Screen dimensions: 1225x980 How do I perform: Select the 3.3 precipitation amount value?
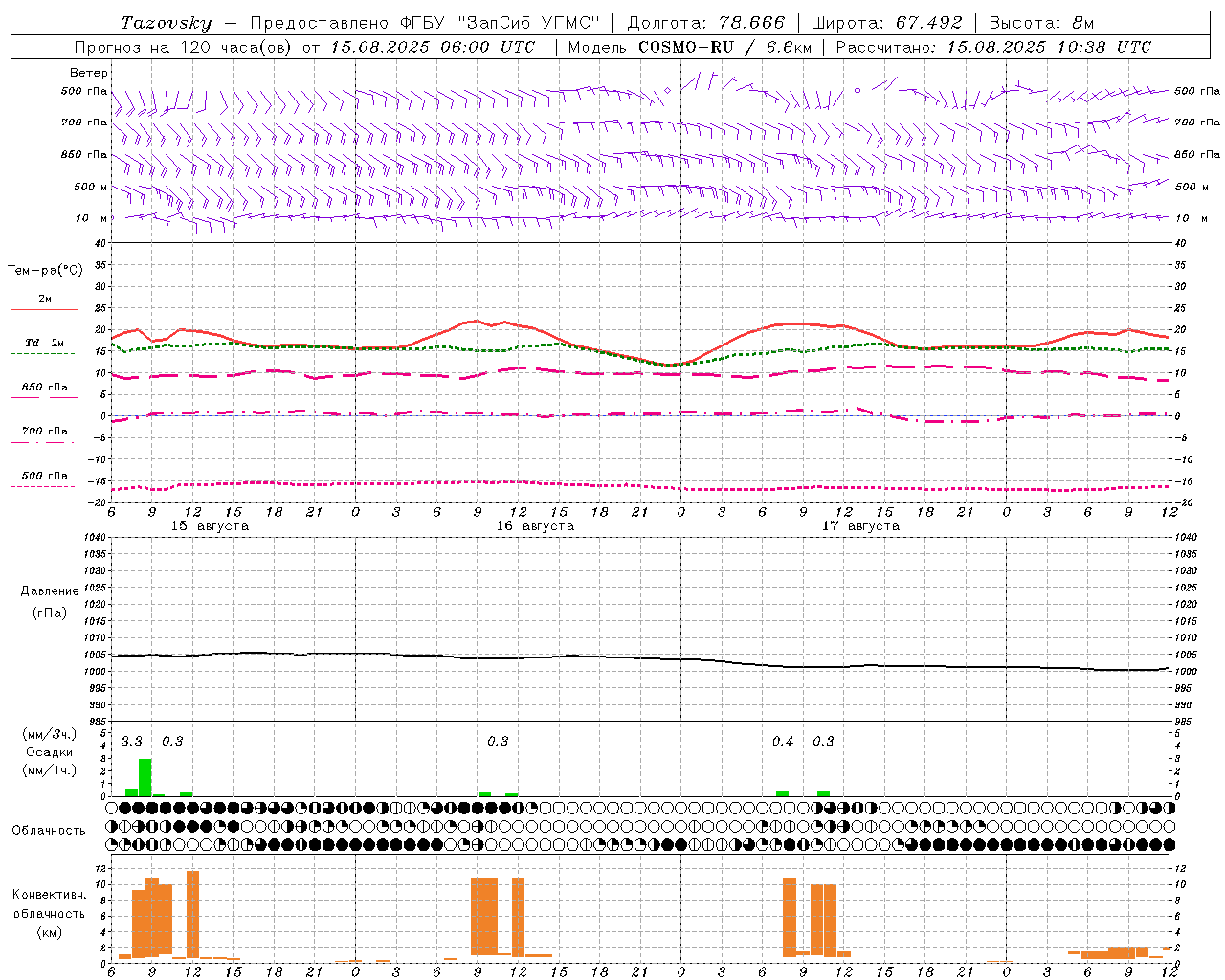click(x=131, y=742)
